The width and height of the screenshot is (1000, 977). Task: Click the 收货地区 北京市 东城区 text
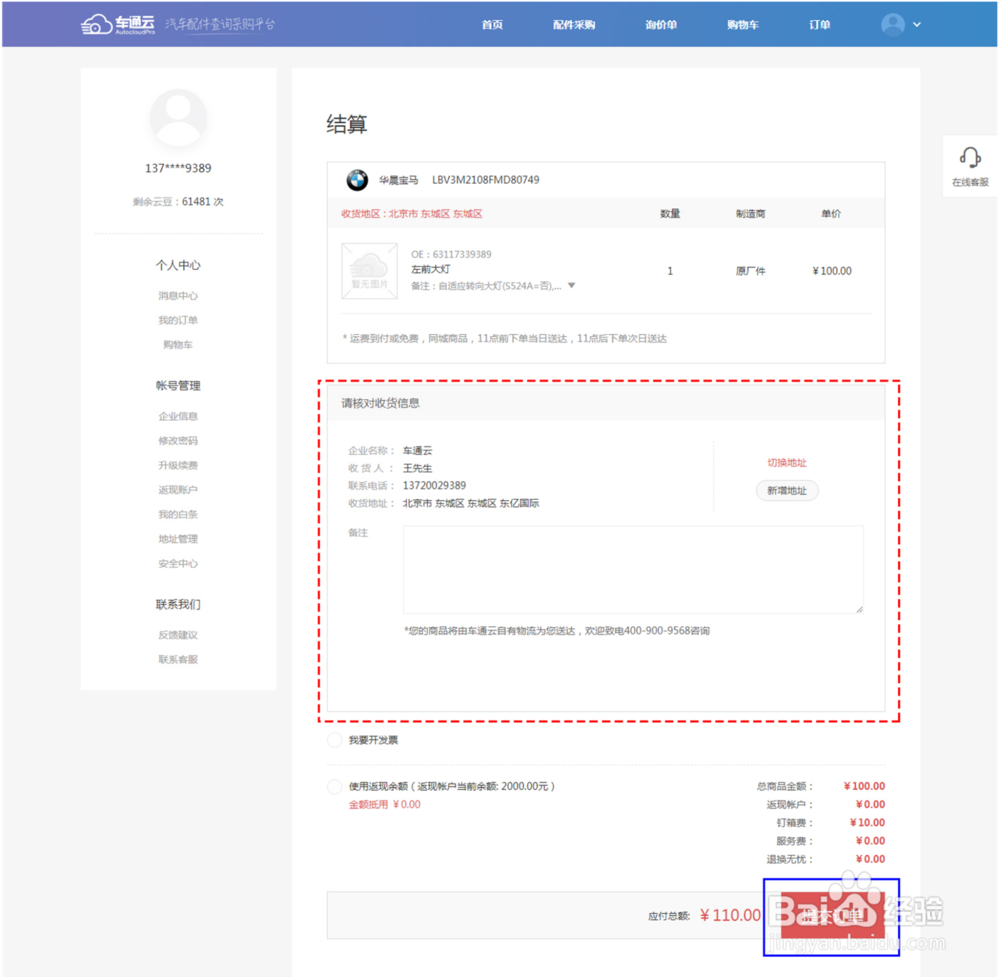(411, 214)
